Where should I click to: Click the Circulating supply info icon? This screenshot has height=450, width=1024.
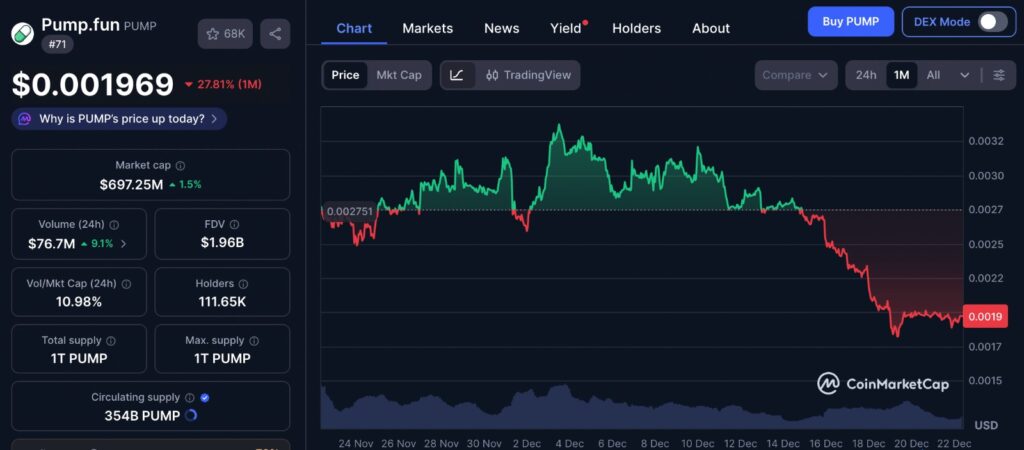[x=190, y=398]
